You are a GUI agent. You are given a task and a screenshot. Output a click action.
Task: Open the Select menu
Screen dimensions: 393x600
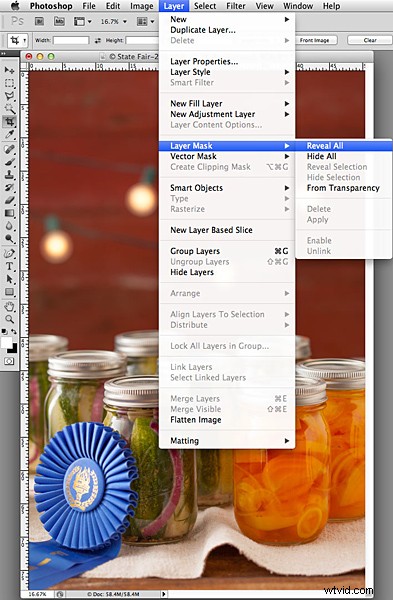[x=205, y=6]
